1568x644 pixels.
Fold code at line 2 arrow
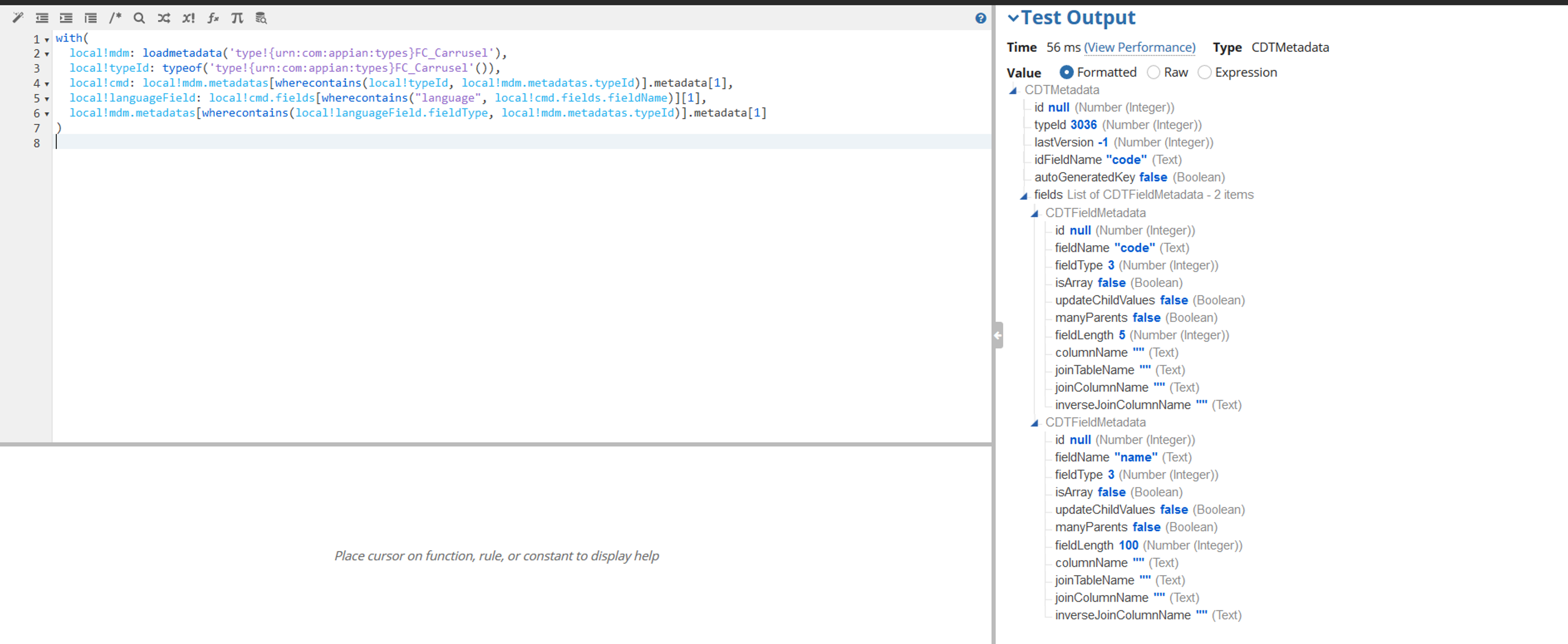(x=47, y=54)
